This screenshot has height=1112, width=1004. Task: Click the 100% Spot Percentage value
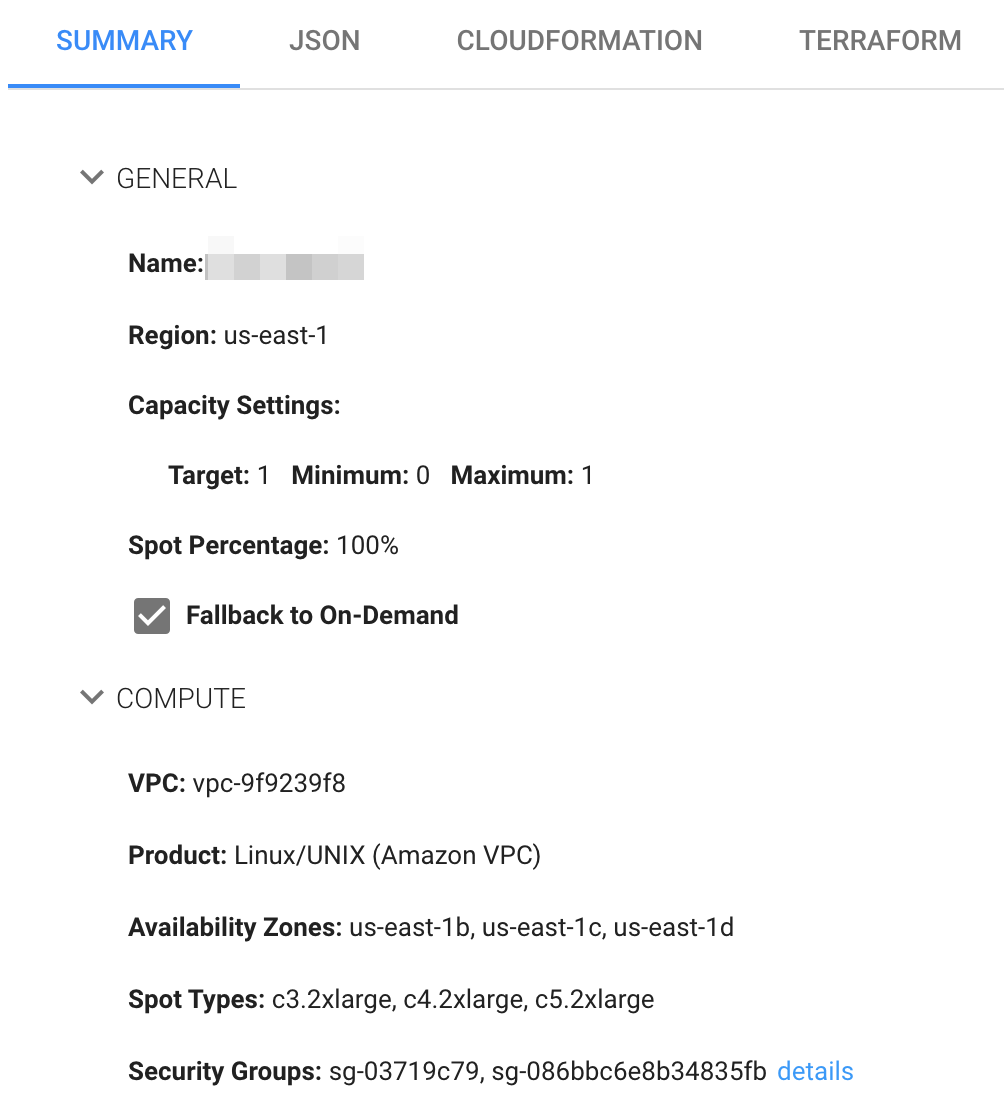pos(368,546)
